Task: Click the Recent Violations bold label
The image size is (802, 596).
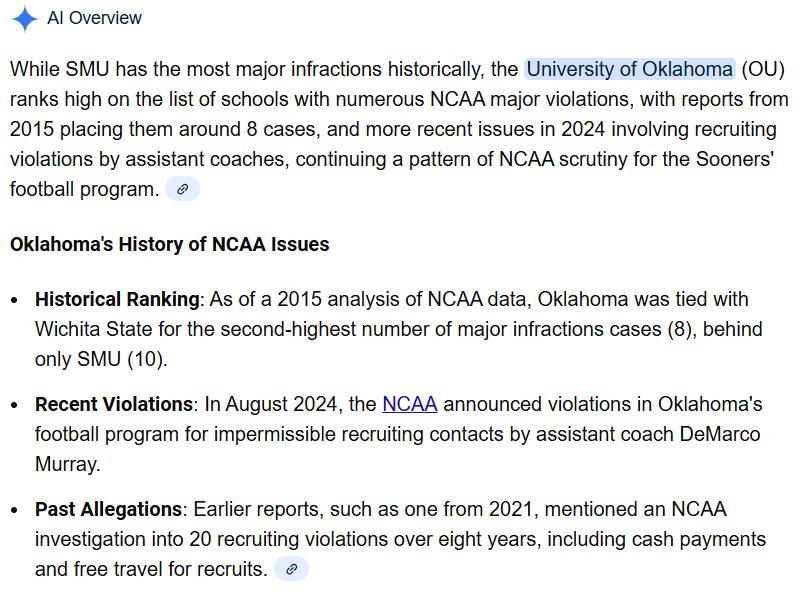Action: pos(113,405)
